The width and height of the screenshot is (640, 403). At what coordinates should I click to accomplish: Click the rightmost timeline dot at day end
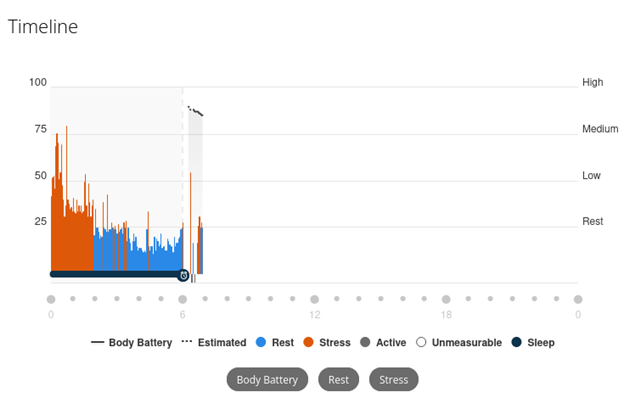(578, 299)
